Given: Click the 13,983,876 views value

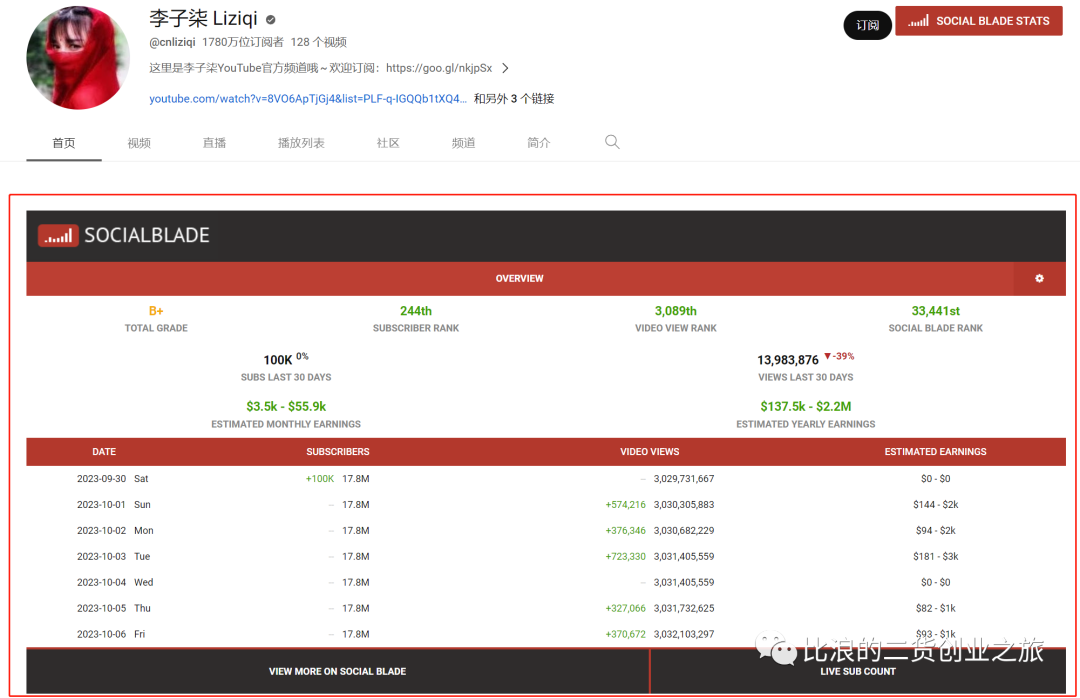Looking at the screenshot, I should (x=788, y=360).
